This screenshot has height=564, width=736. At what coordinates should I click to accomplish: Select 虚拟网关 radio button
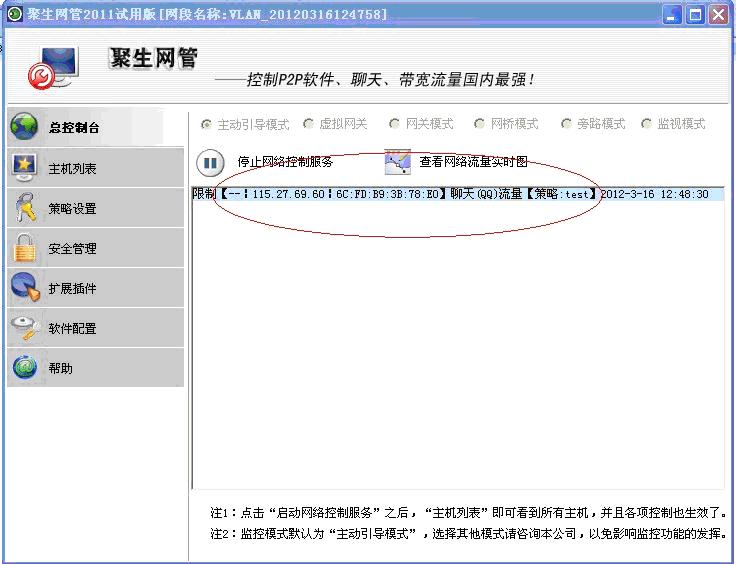tap(308, 125)
